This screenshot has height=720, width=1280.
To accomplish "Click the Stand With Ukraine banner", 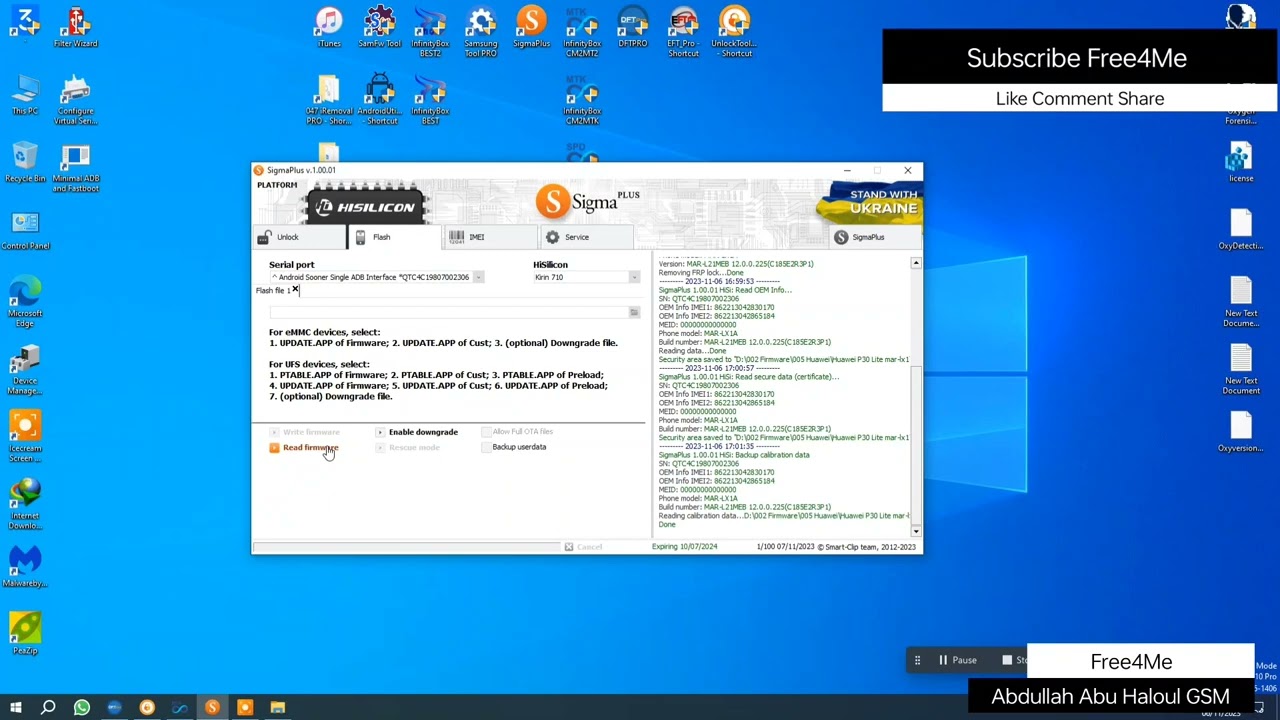I will point(868,201).
